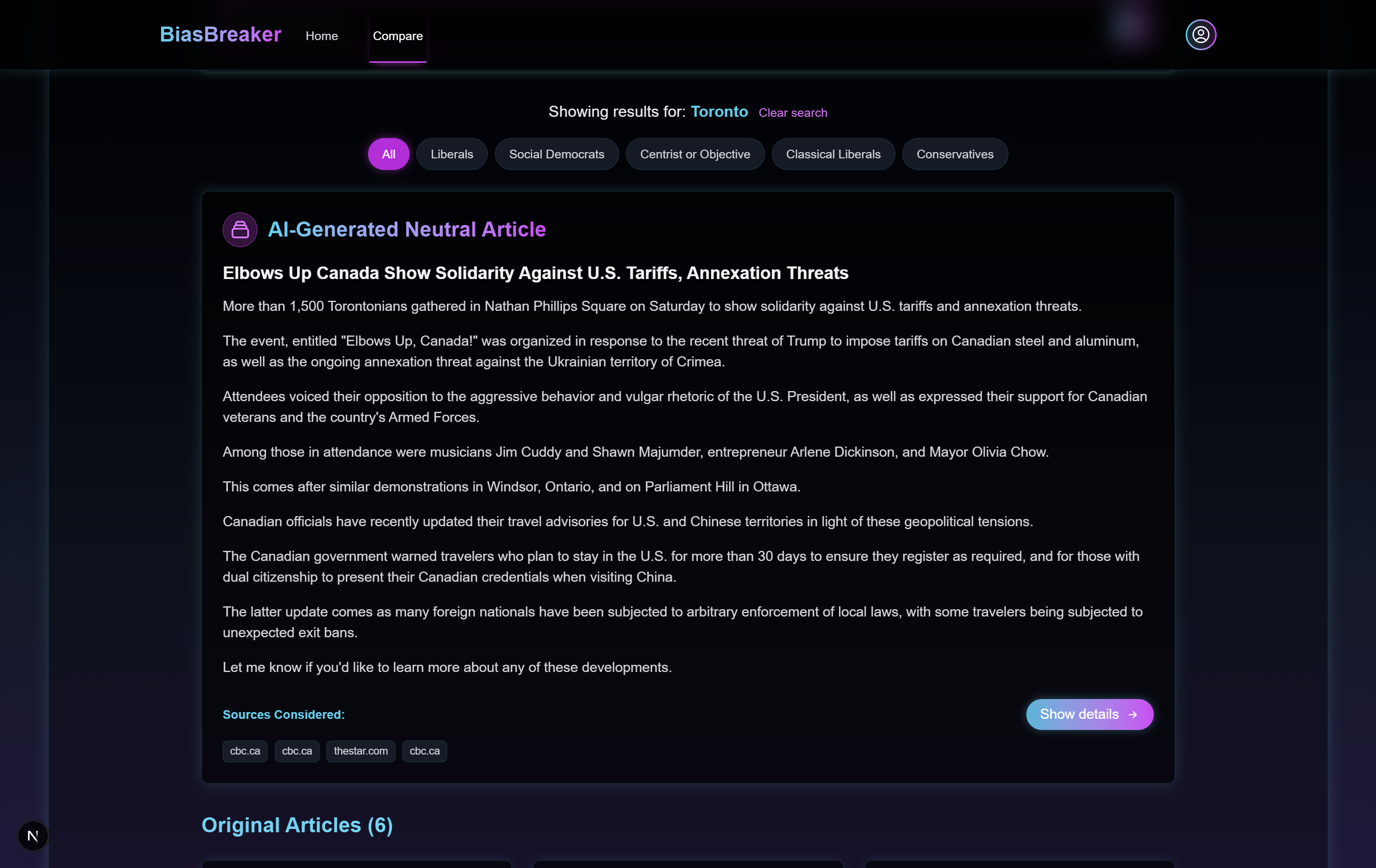This screenshot has height=868, width=1376.
Task: Go to the Home tab
Action: (x=322, y=36)
